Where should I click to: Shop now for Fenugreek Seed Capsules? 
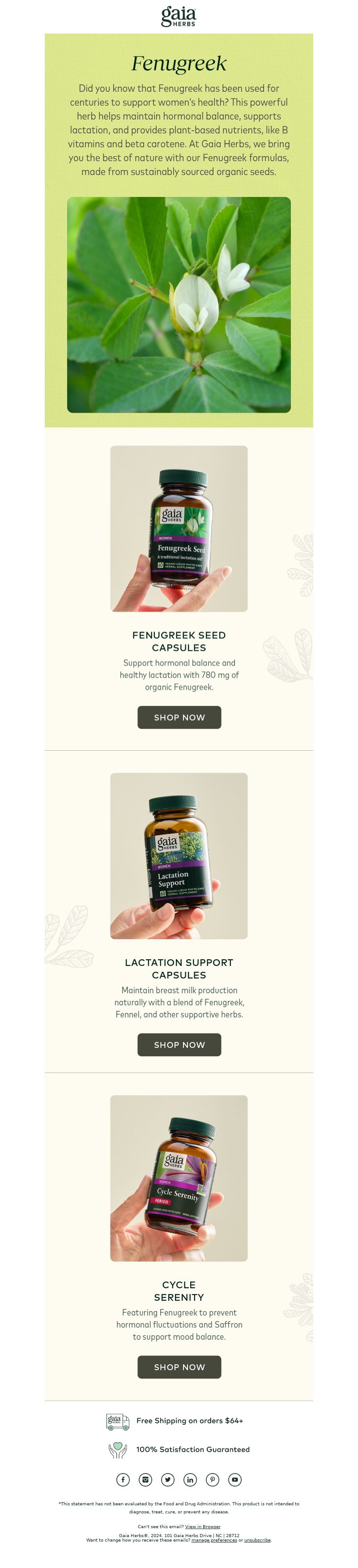[x=179, y=717]
